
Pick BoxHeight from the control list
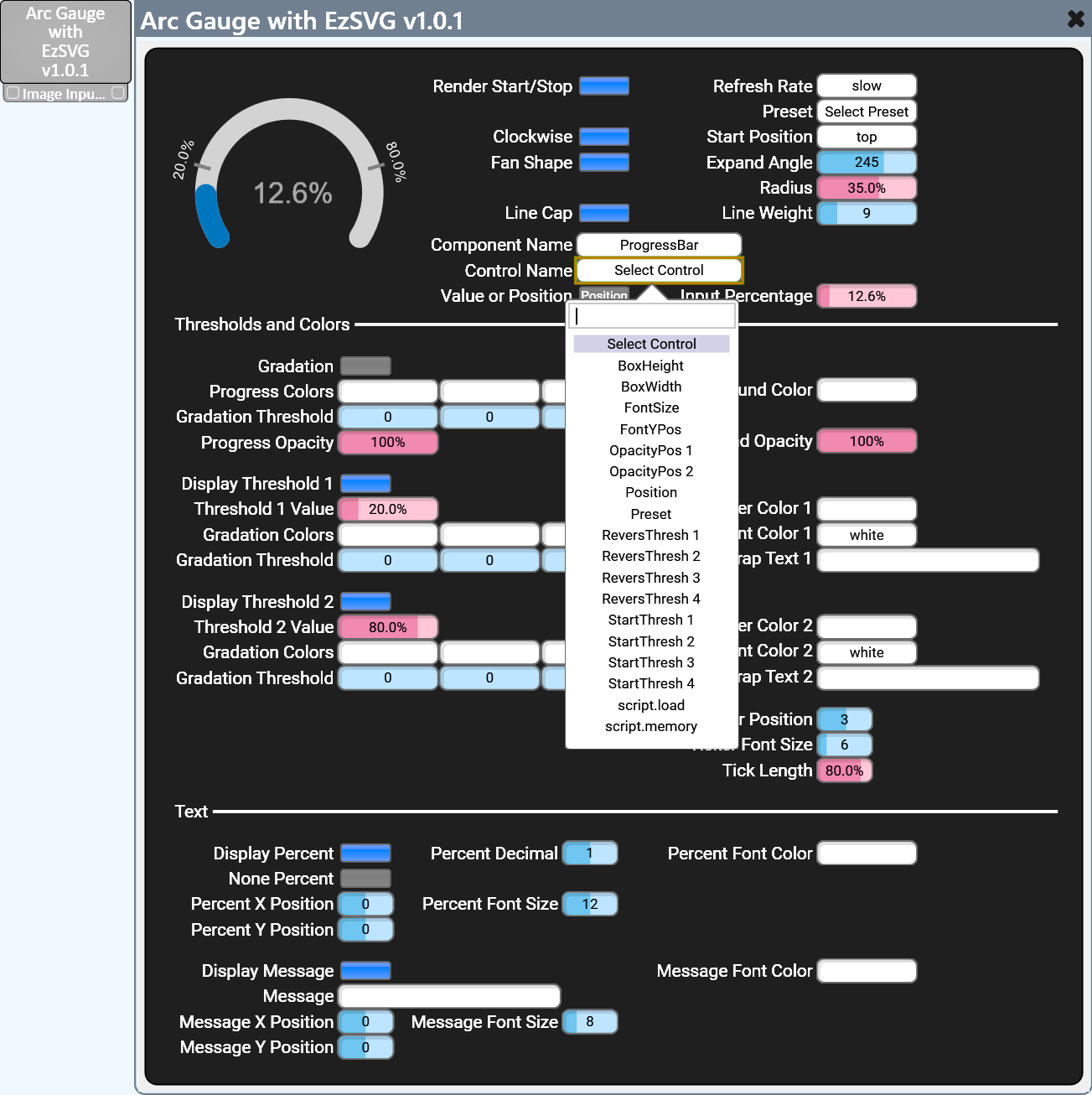pos(651,366)
